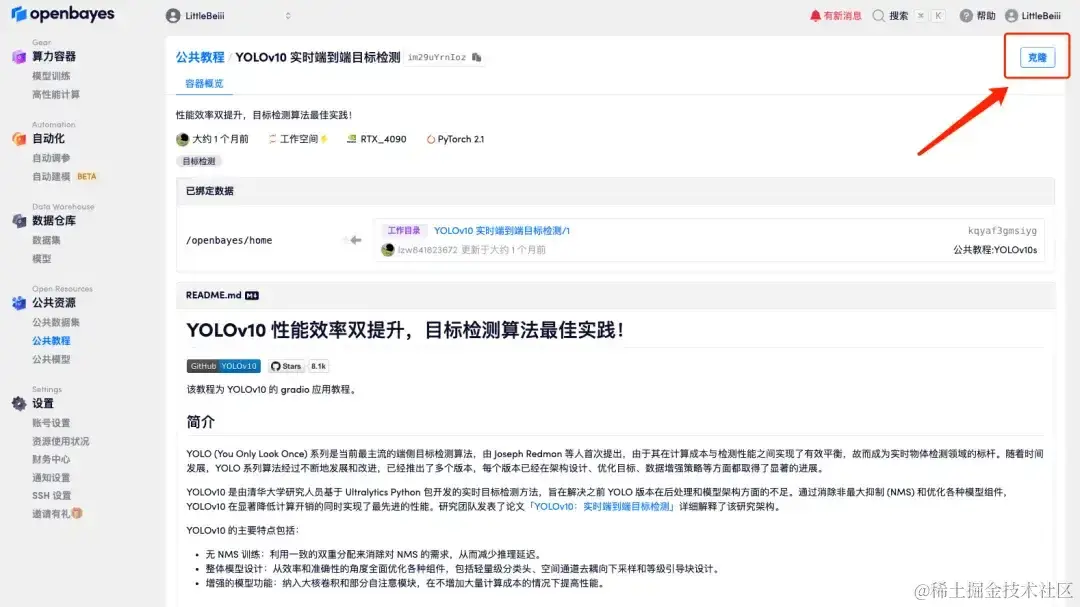Screen dimensions: 1080x607
Task: Click the 自动化 sidebar icon
Action: (x=19, y=138)
